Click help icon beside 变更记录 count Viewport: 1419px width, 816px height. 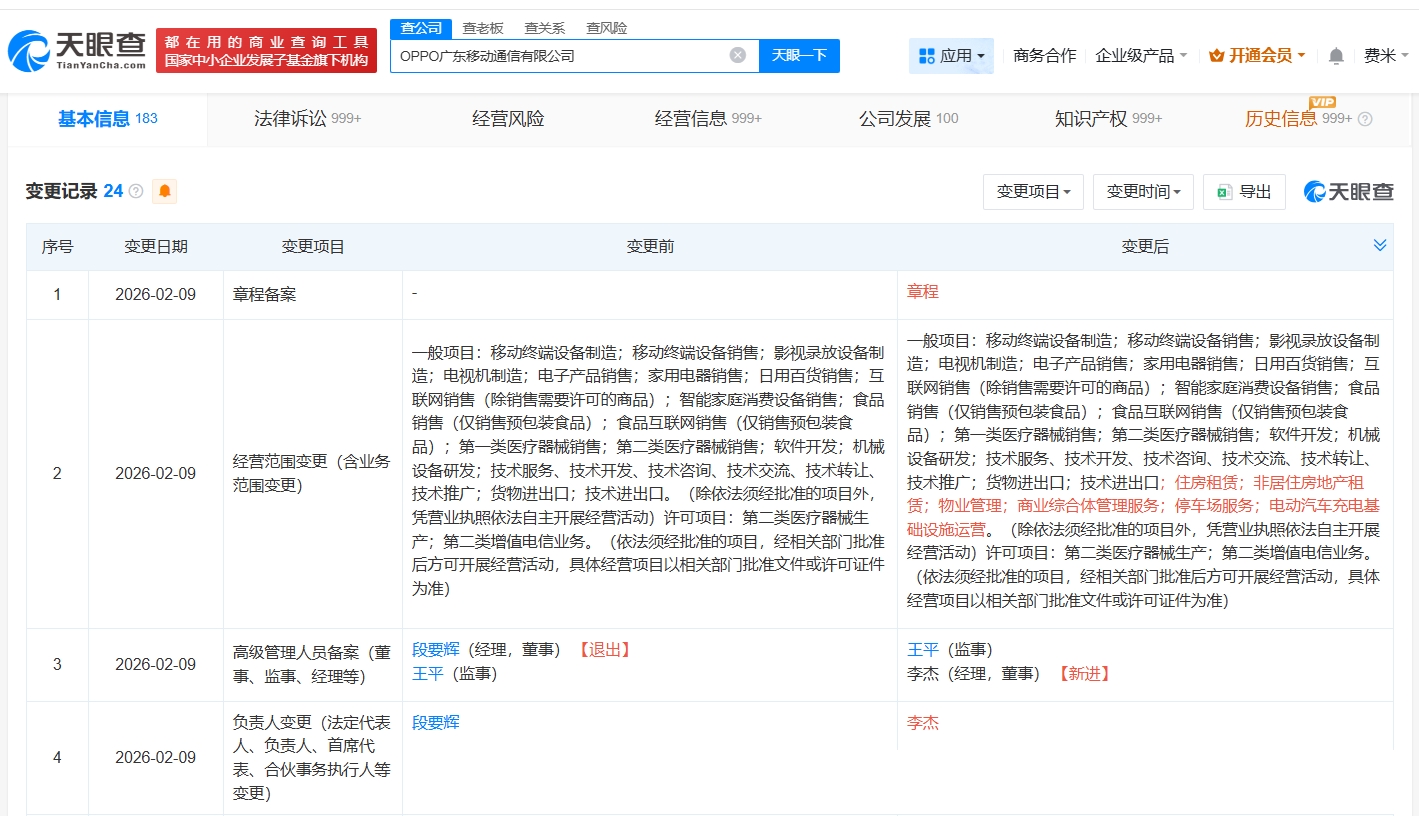click(x=136, y=191)
